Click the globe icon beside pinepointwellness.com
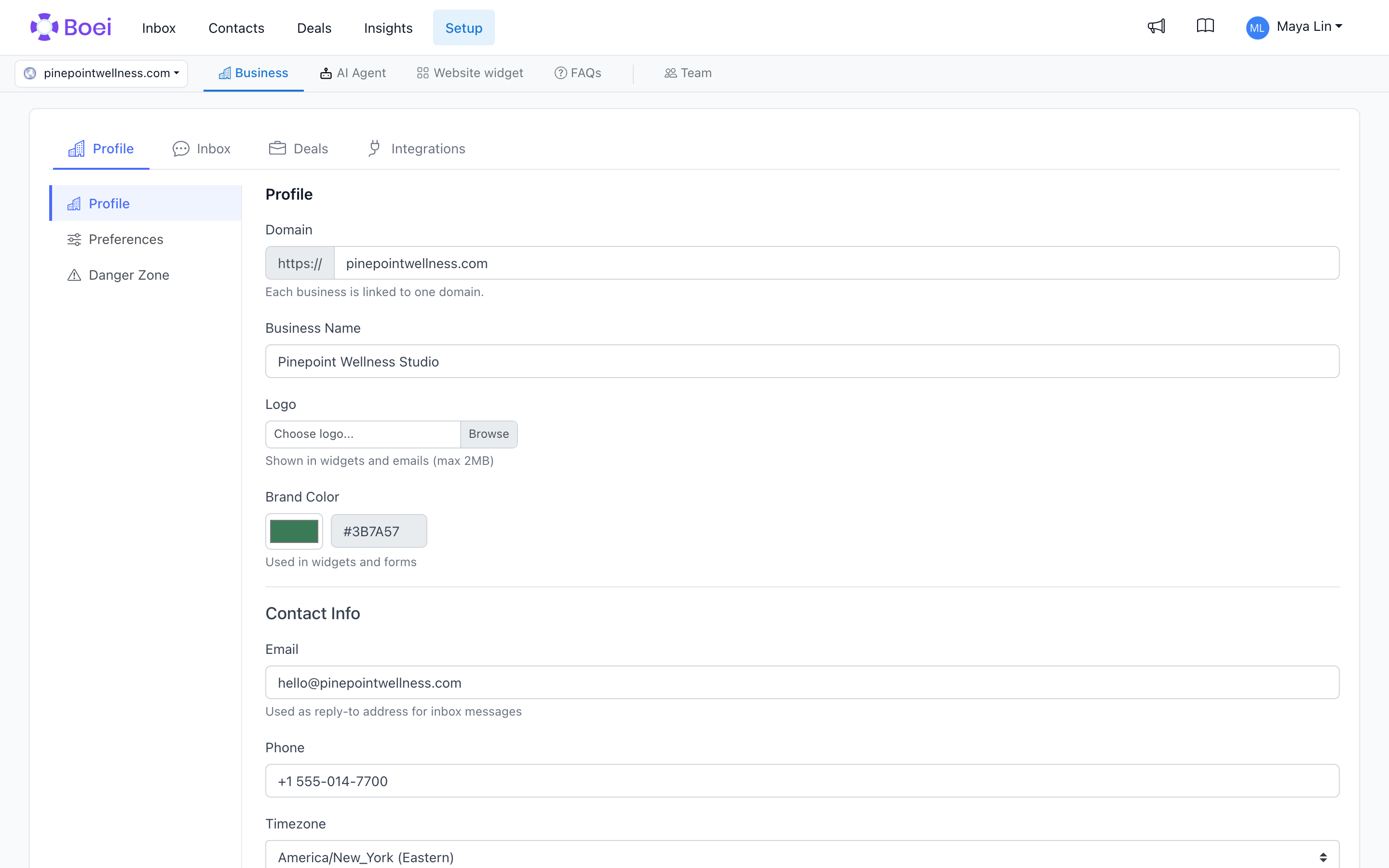The width and height of the screenshot is (1389, 868). click(30, 73)
